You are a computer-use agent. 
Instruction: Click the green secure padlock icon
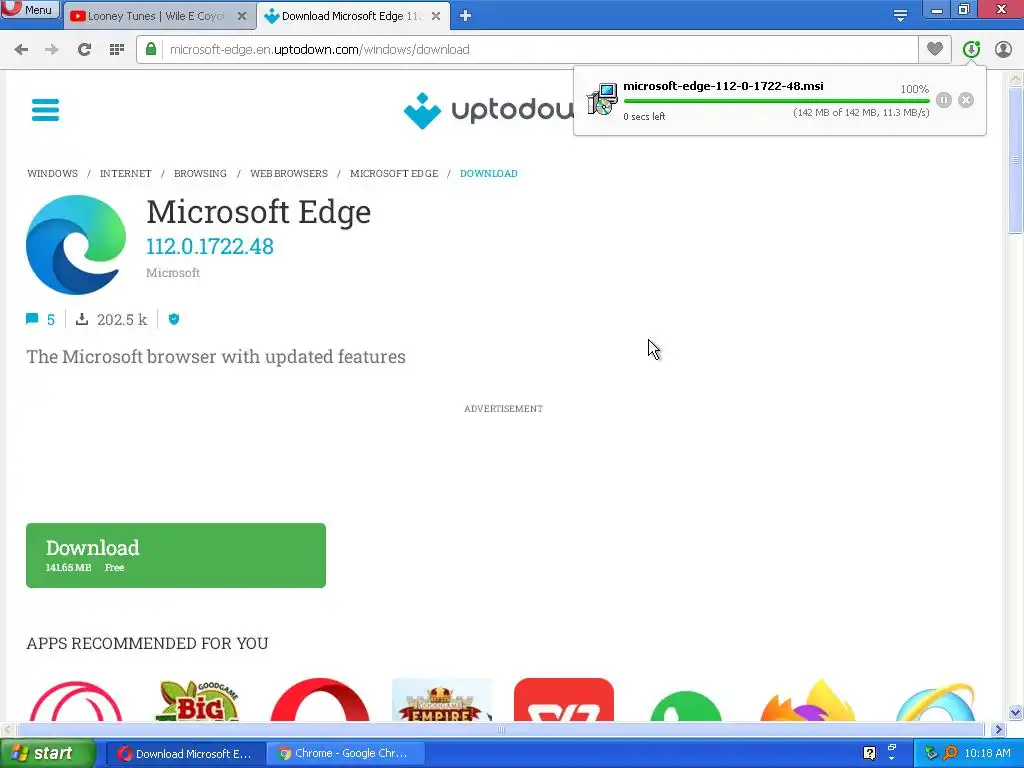[x=151, y=50]
